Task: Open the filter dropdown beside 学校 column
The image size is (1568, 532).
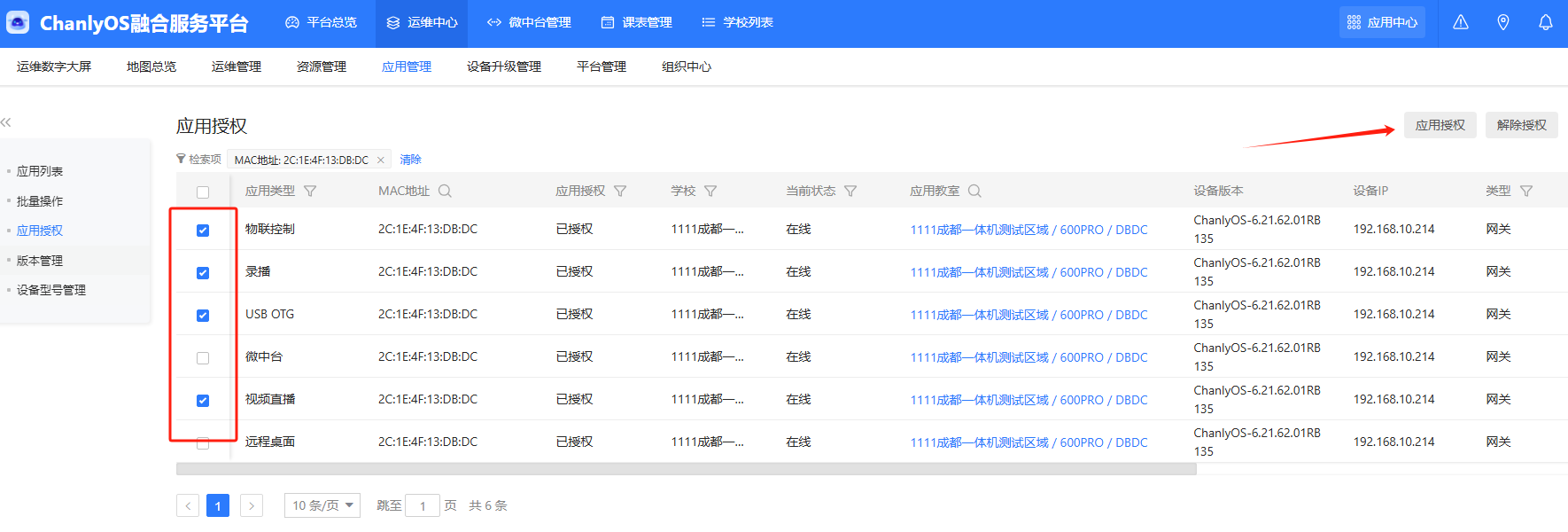Action: (x=710, y=191)
